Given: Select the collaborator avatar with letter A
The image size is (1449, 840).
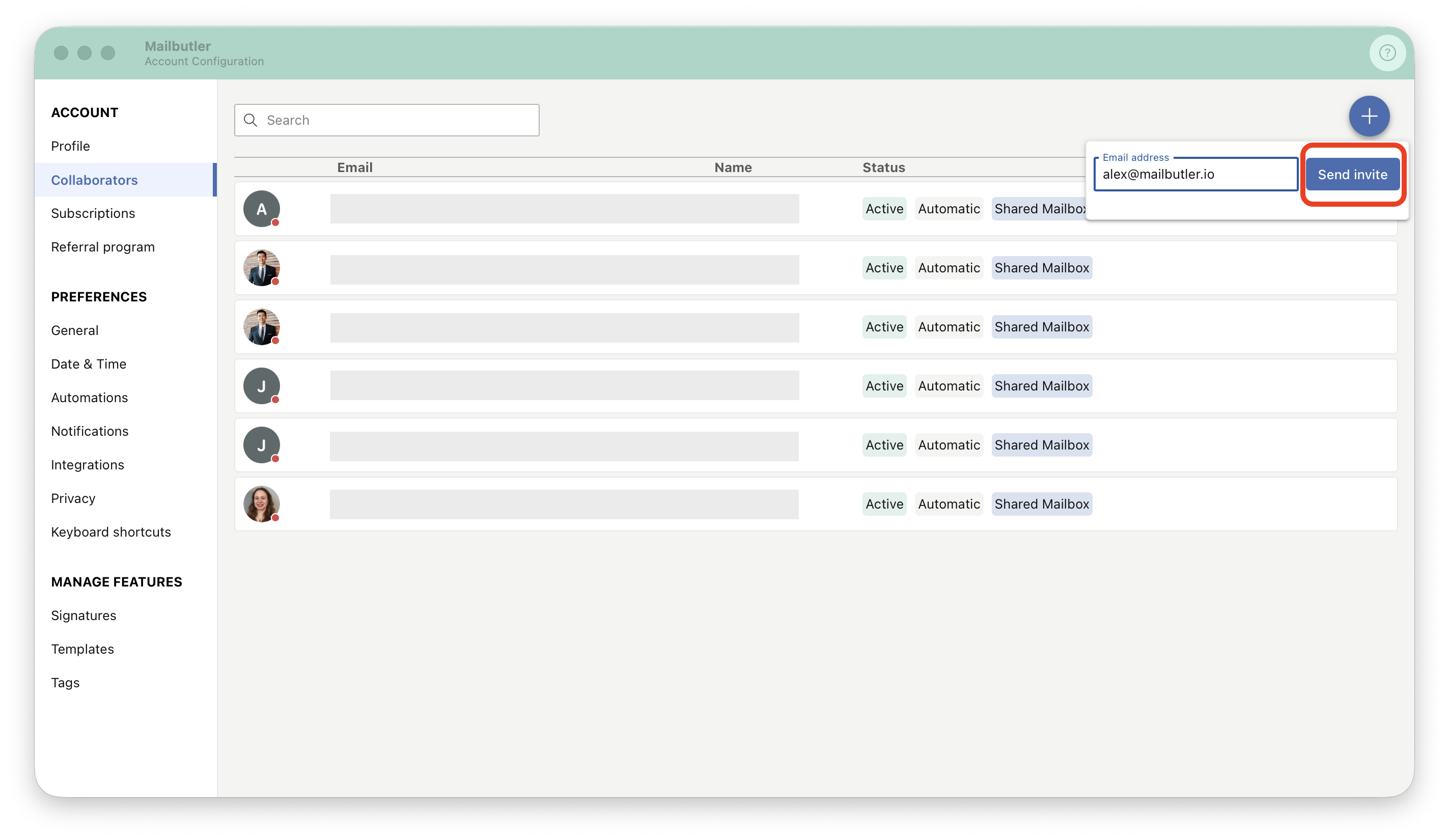Looking at the screenshot, I should tap(262, 209).
